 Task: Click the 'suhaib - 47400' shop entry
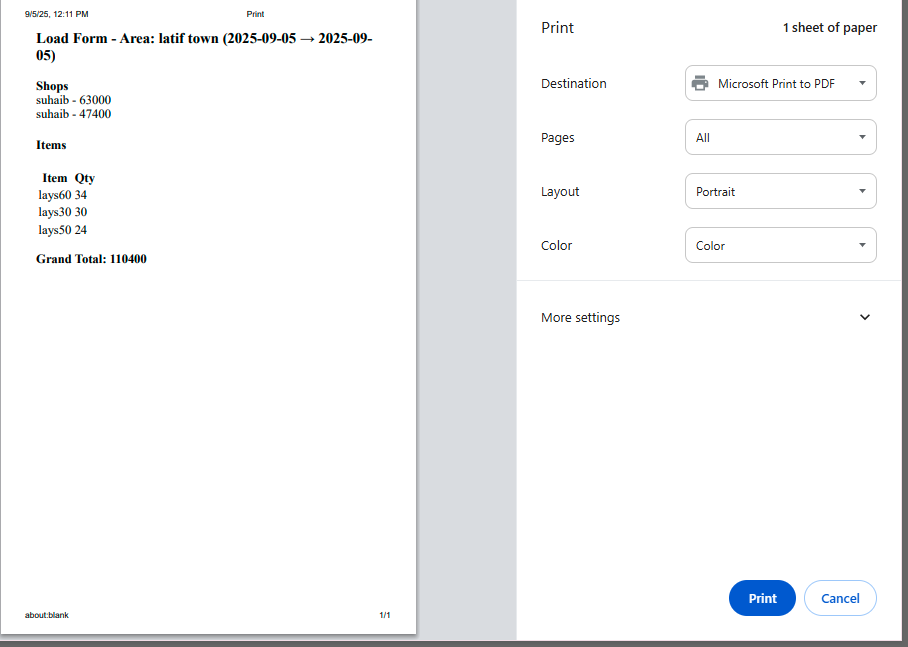point(73,114)
